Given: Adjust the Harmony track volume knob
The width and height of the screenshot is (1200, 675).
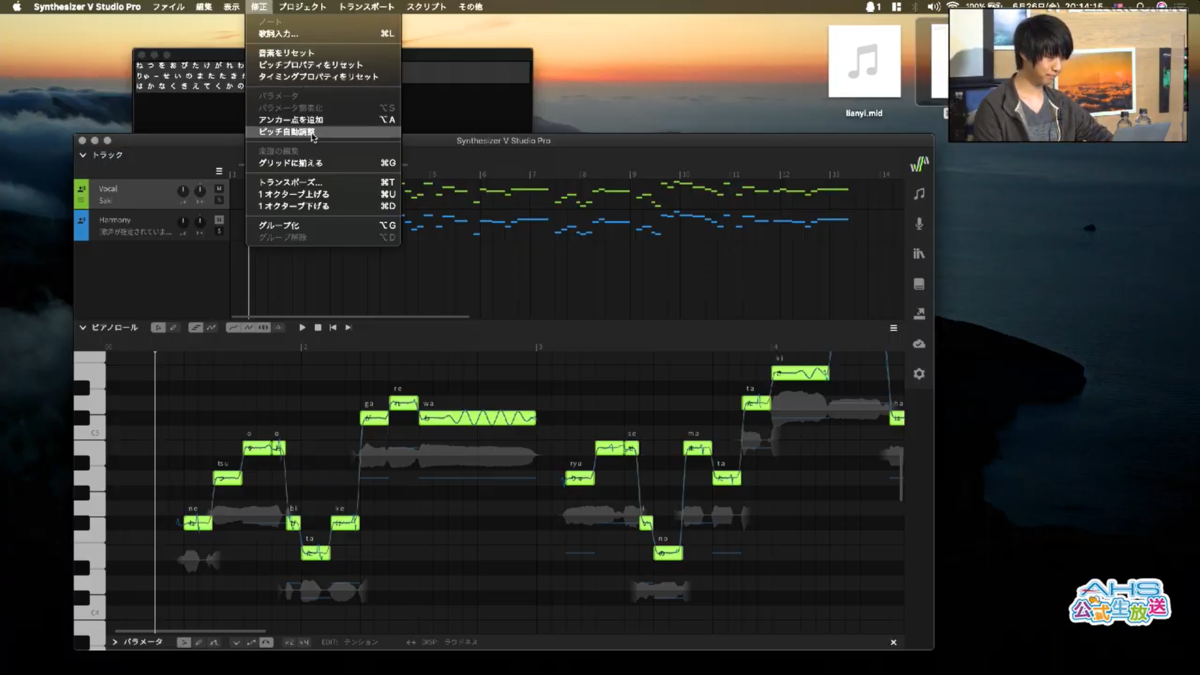Looking at the screenshot, I should click(x=183, y=222).
